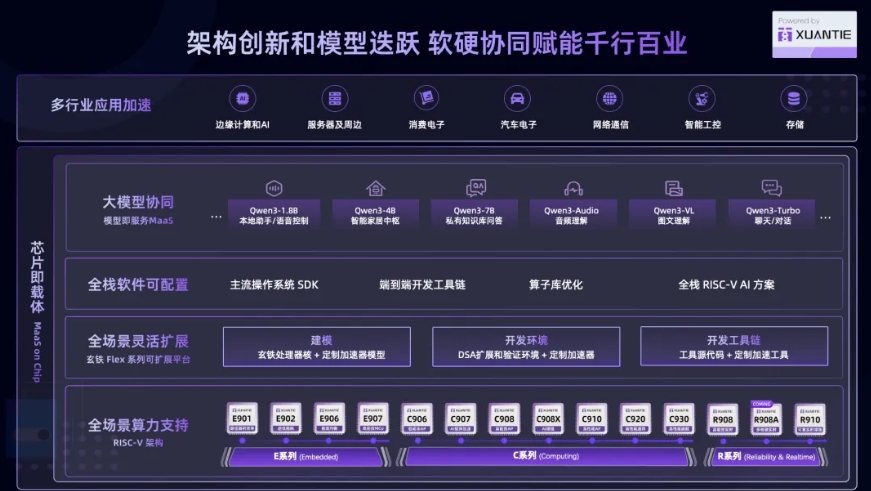This screenshot has height=491, width=871.
Task: Expand the ellipsis right of Qwen3-Turbo
Action: [x=824, y=215]
